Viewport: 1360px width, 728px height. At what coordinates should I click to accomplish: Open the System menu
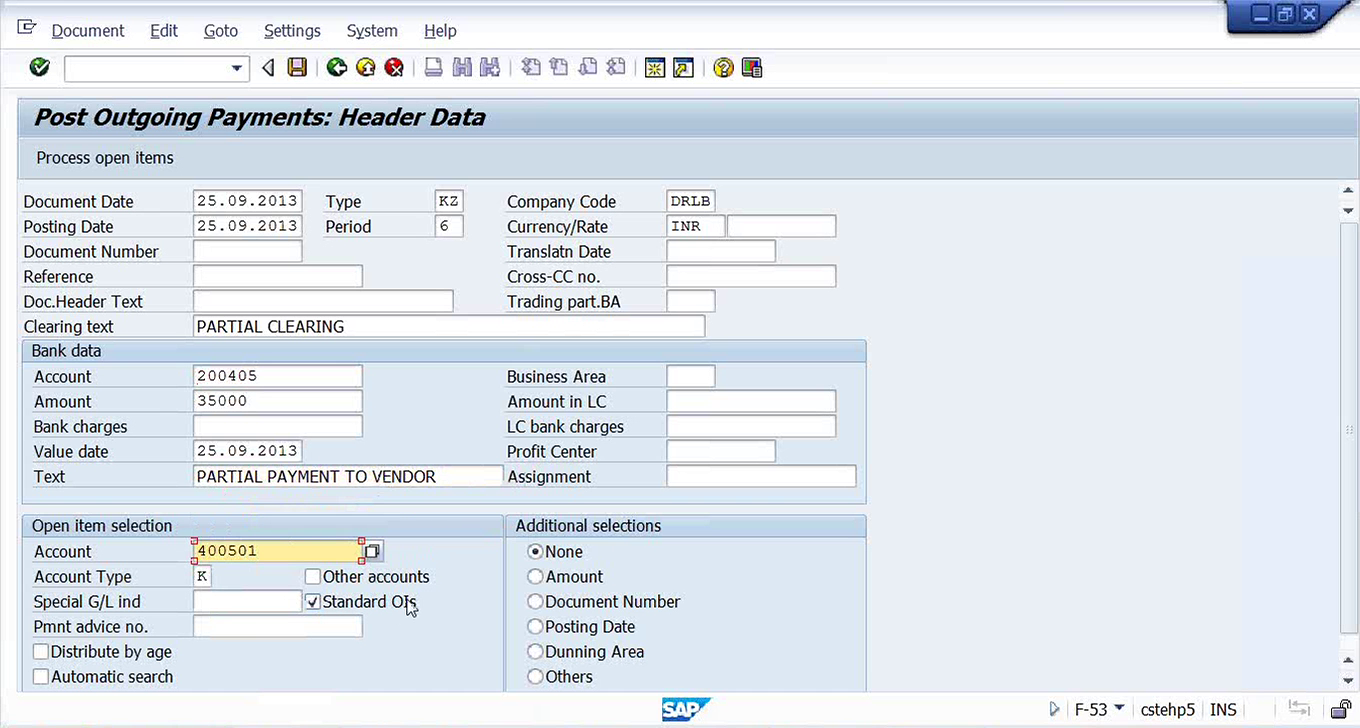click(372, 31)
